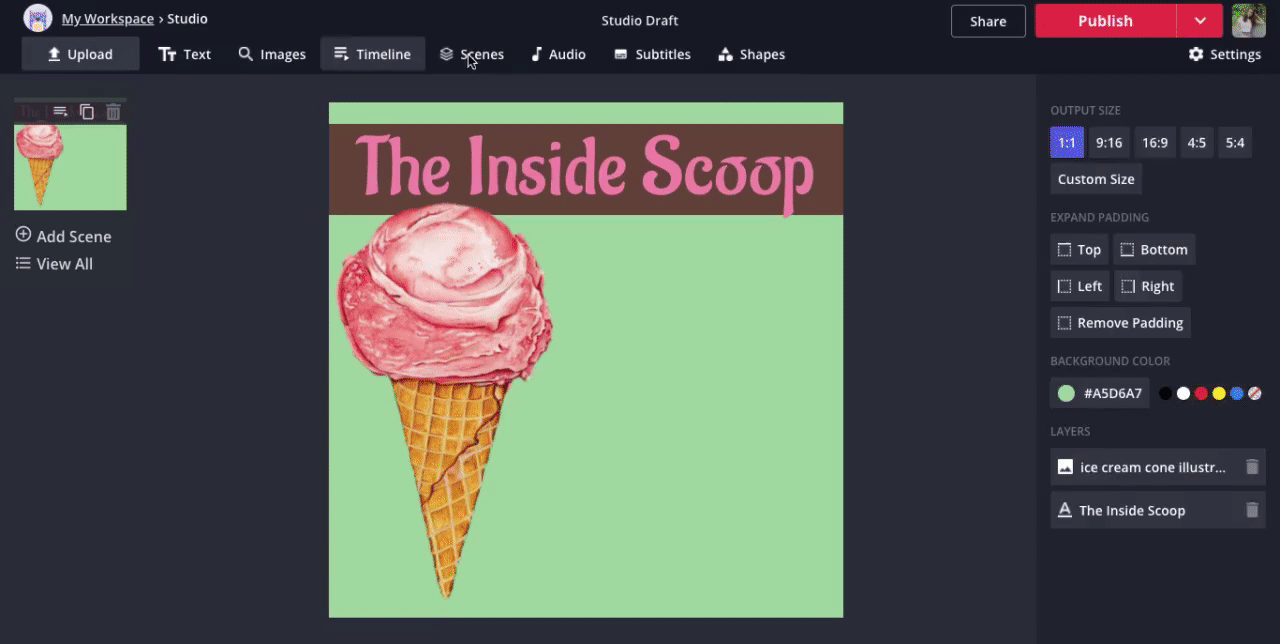Delete the ice cream cone illustration layer
1280x644 pixels.
pyautogui.click(x=1252, y=467)
